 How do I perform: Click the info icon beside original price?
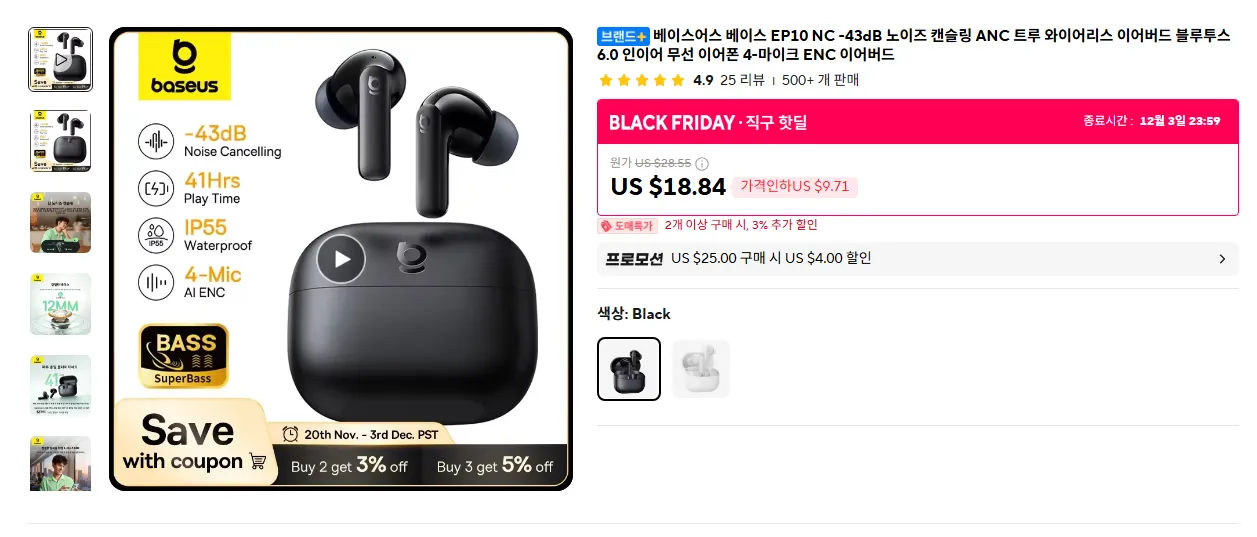pyautogui.click(x=702, y=163)
